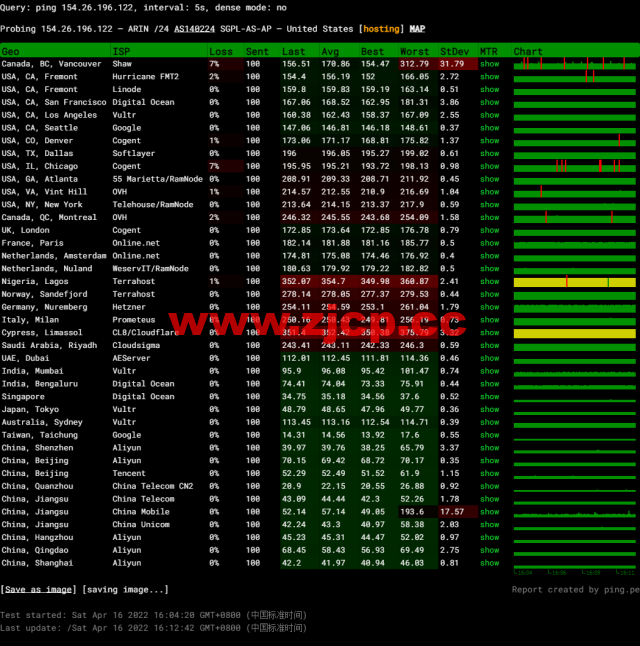Show MTR for San Francisco Digital Ocean
640x646 pixels.
coord(490,102)
